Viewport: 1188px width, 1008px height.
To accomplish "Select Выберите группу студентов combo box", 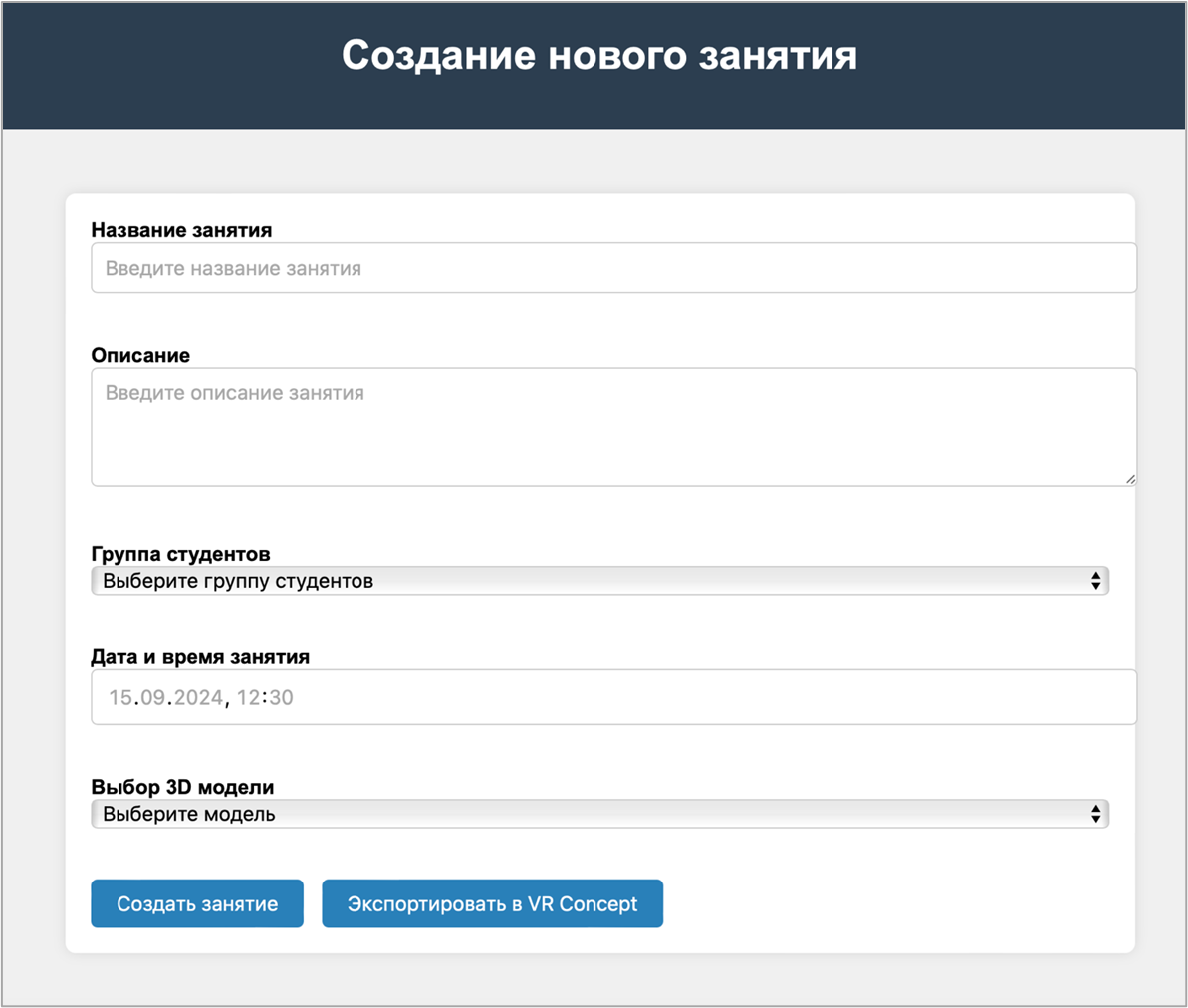I will (x=597, y=581).
